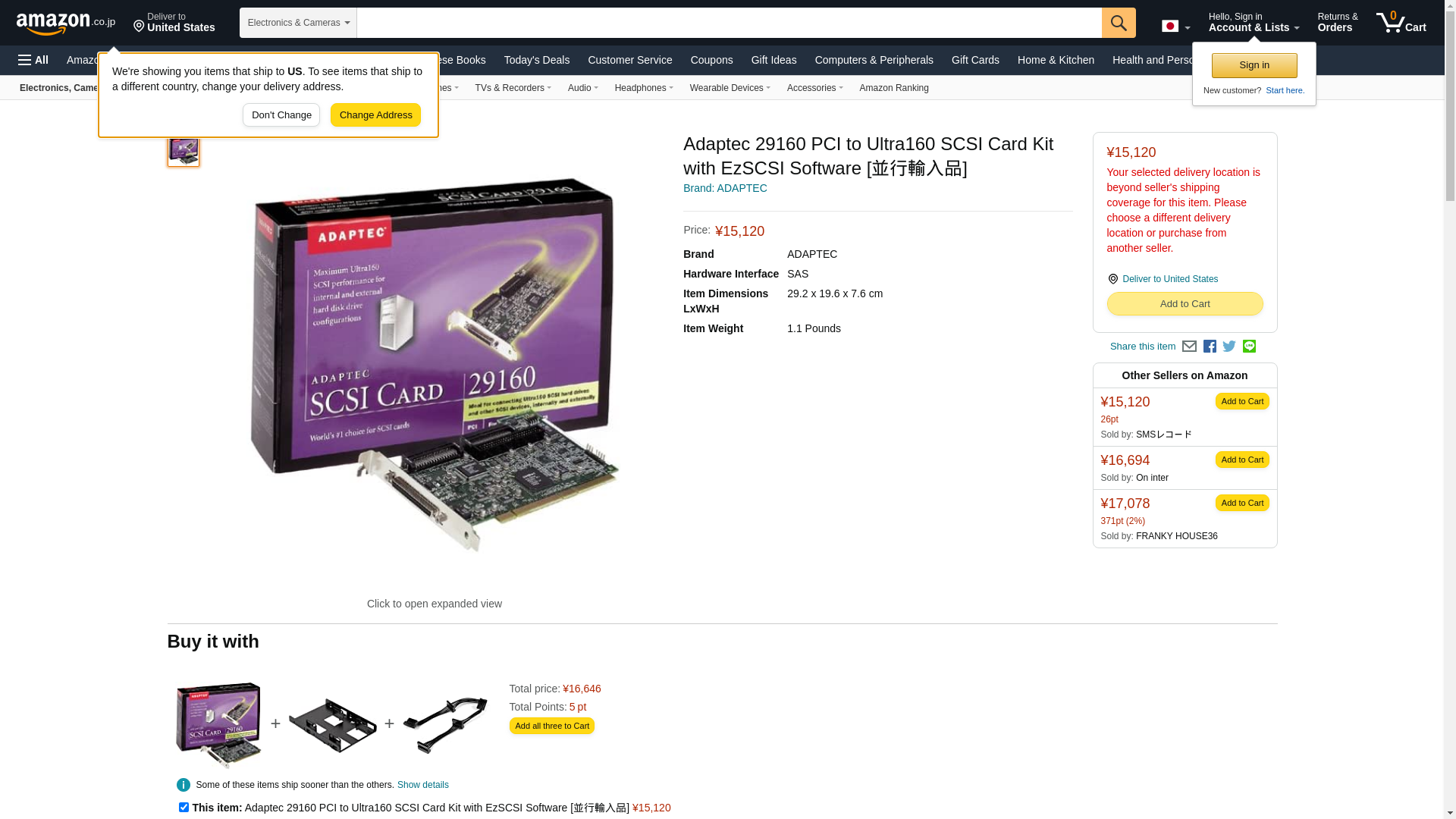Open Today's Deals in navigation
The image size is (1456, 819).
537,60
